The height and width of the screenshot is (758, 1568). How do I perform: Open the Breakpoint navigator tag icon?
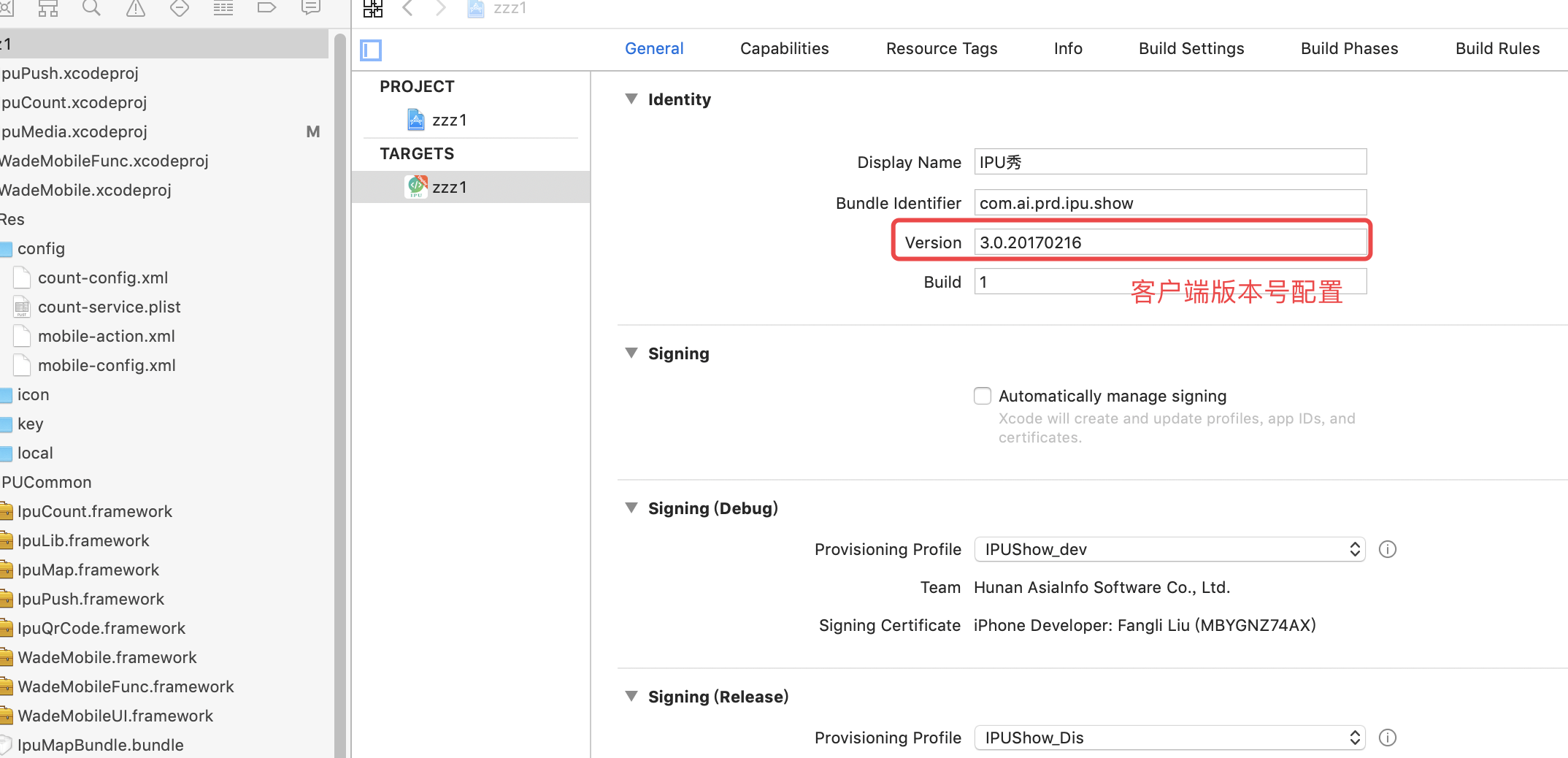(x=267, y=8)
